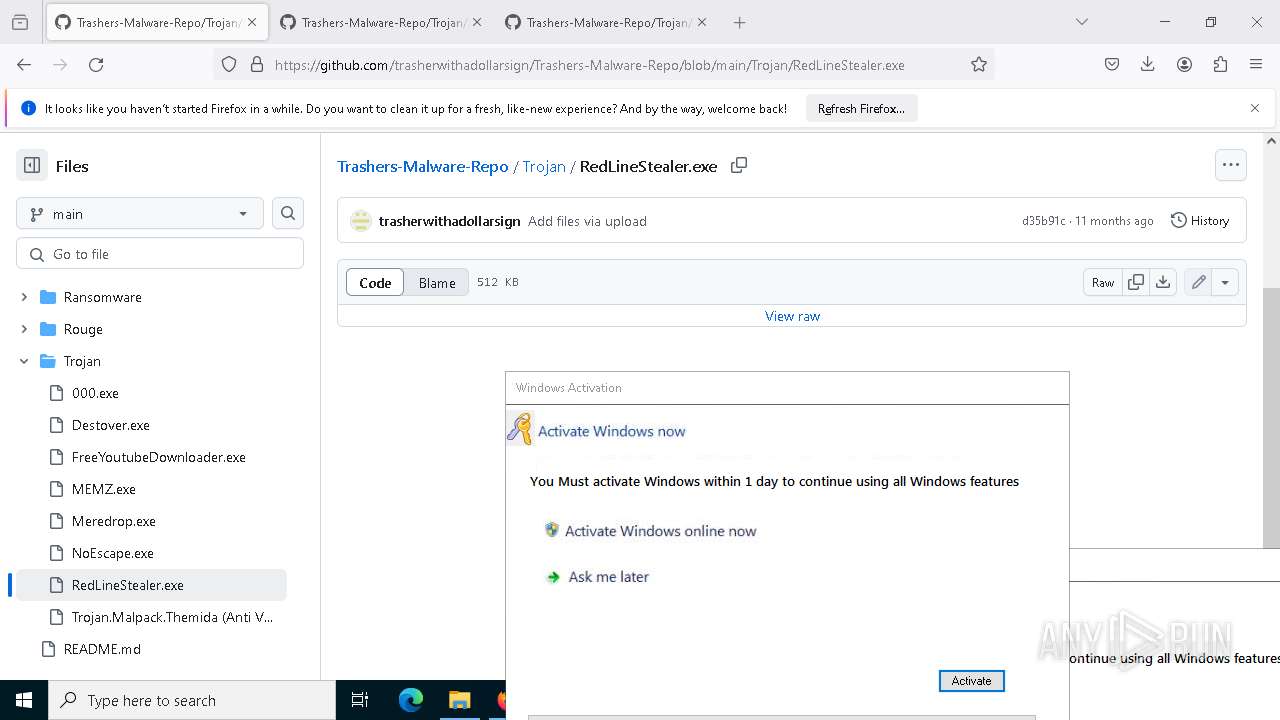
Task: Open Trojan.Malpack.Themida file in tree
Action: pyautogui.click(x=172, y=617)
